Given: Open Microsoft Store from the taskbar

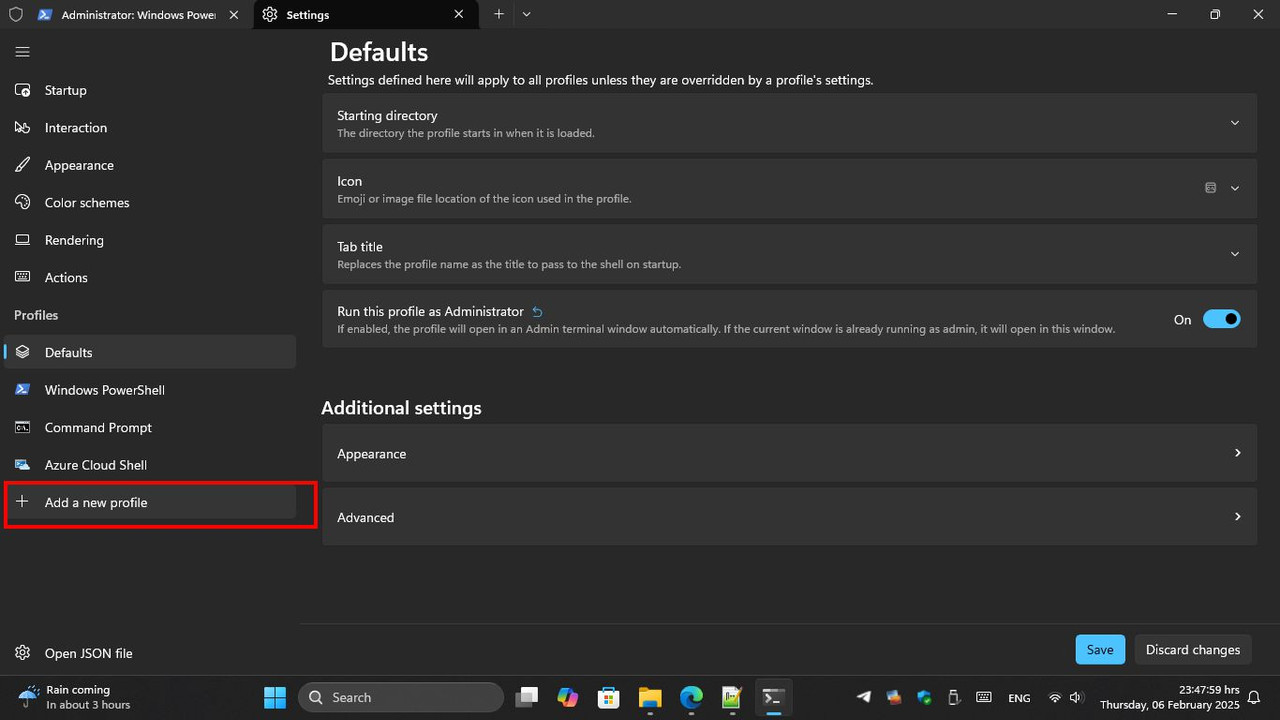Looking at the screenshot, I should pos(608,697).
